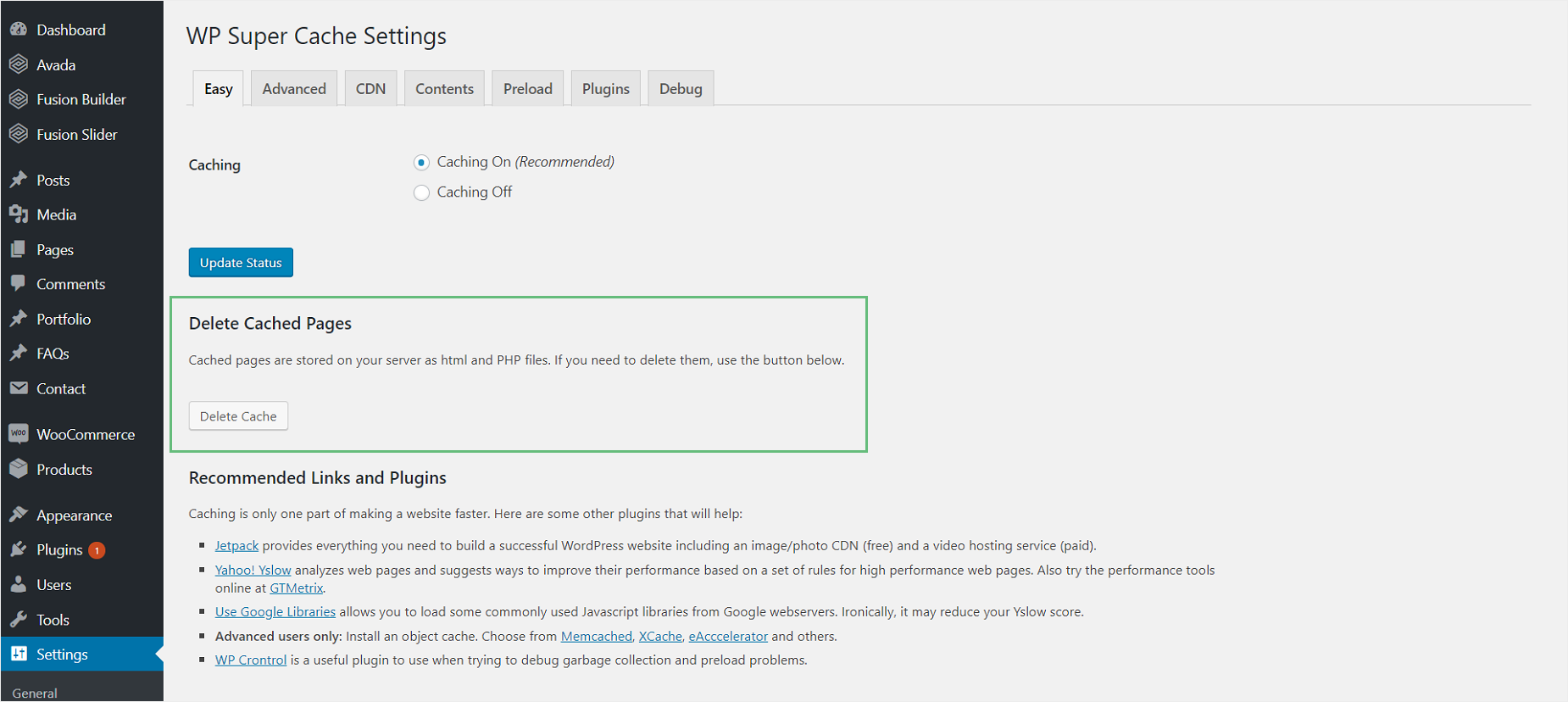Open the Media library menu label
Screen dimensions: 1568x702
57,214
